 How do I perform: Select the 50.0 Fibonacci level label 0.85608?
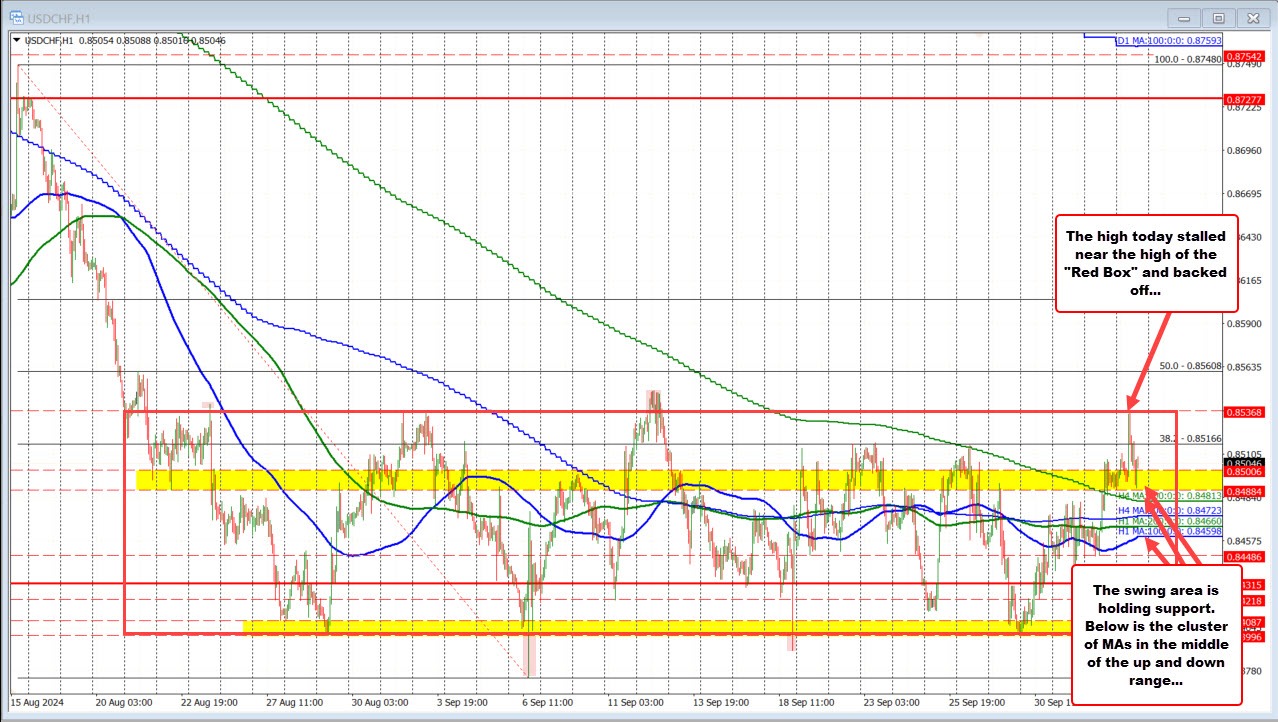[x=1190, y=366]
